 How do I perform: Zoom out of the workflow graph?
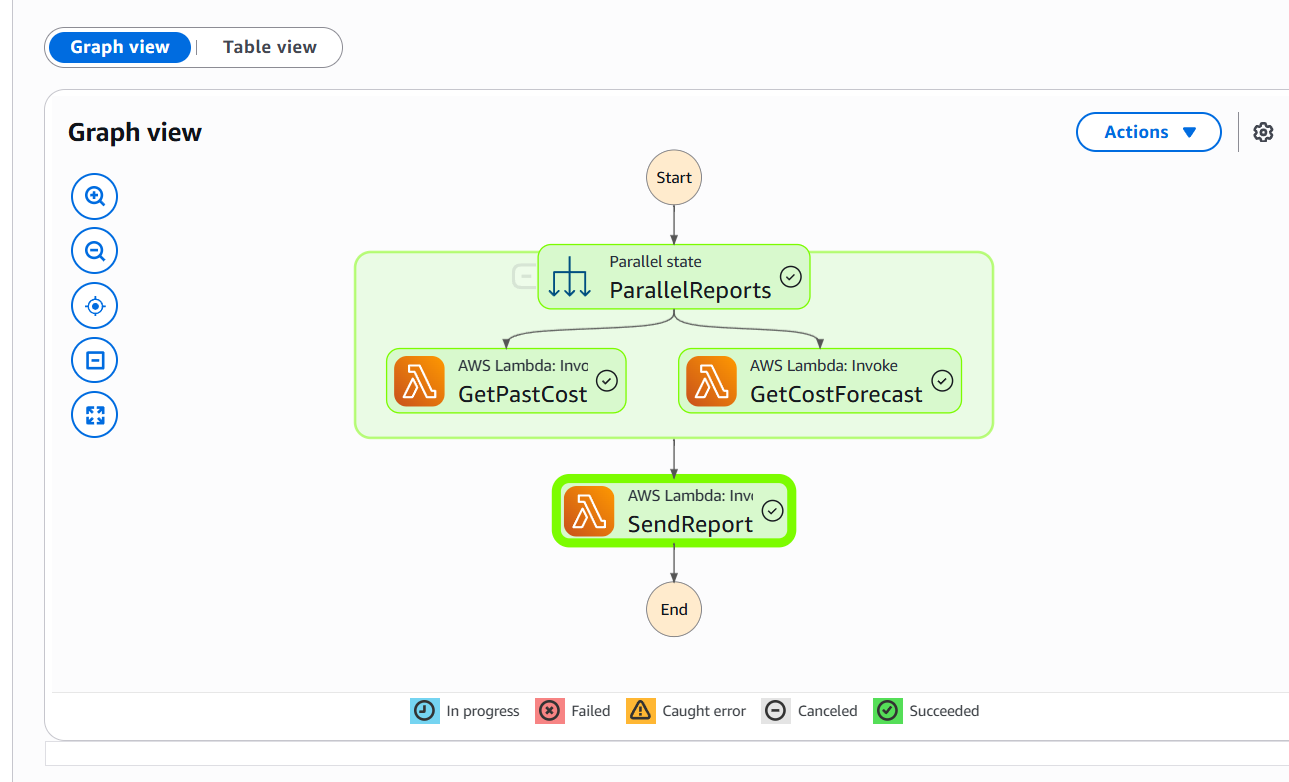coord(95,251)
